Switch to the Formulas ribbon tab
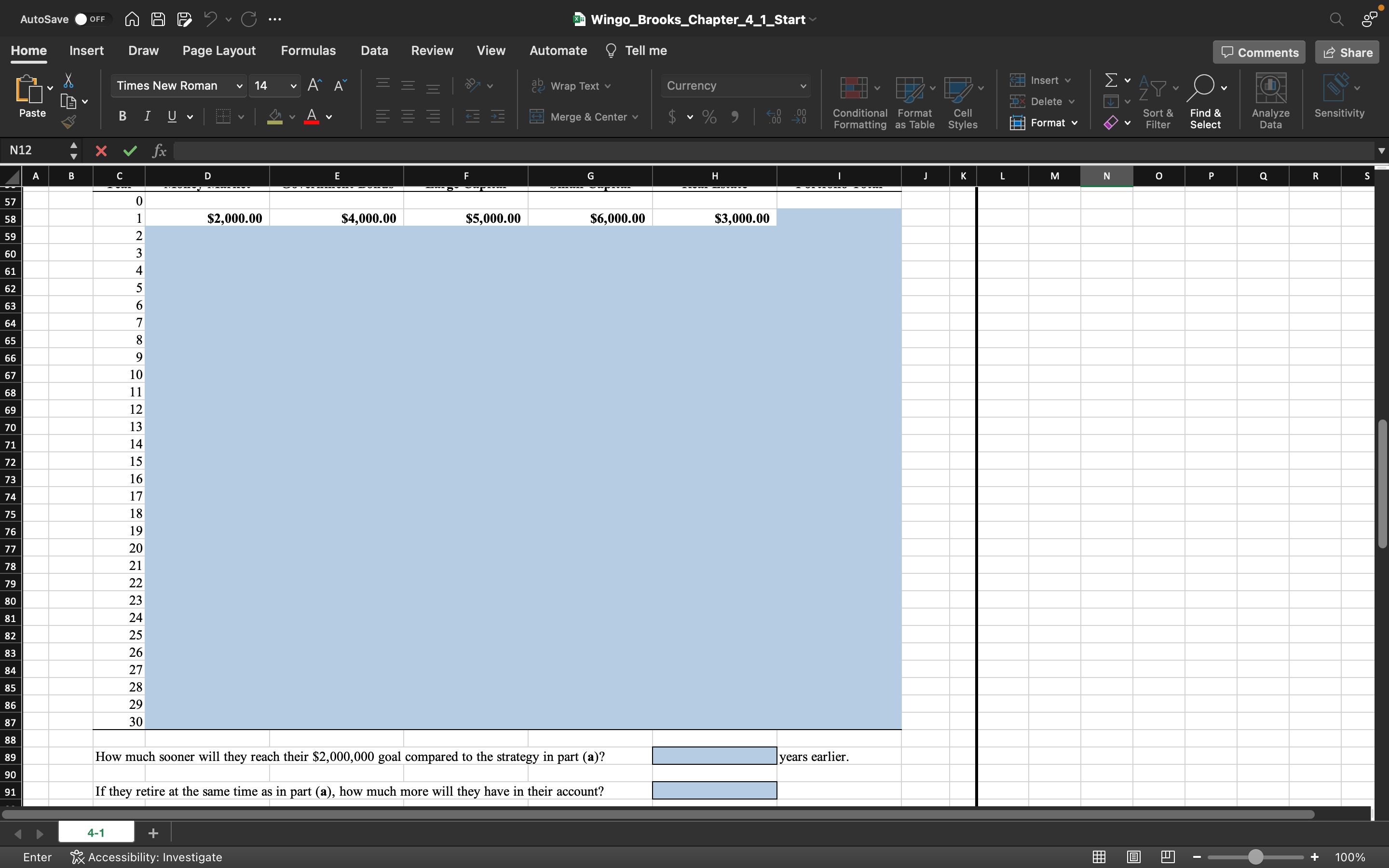1389x868 pixels. (x=308, y=51)
